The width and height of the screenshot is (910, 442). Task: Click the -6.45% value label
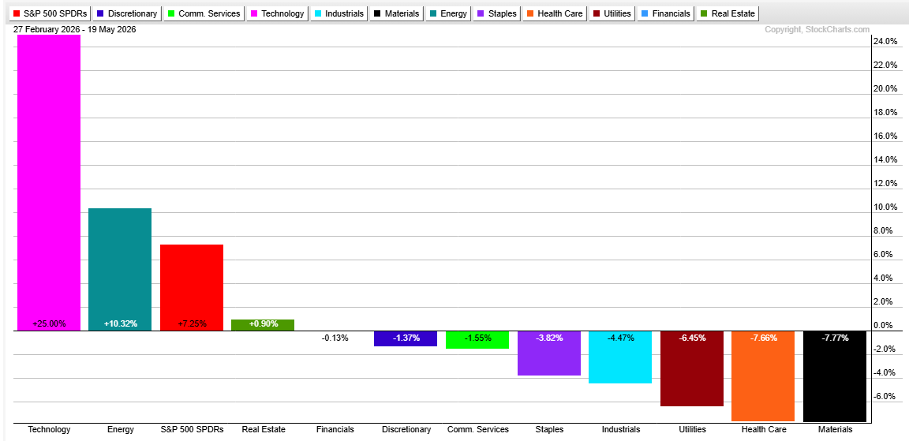(692, 338)
